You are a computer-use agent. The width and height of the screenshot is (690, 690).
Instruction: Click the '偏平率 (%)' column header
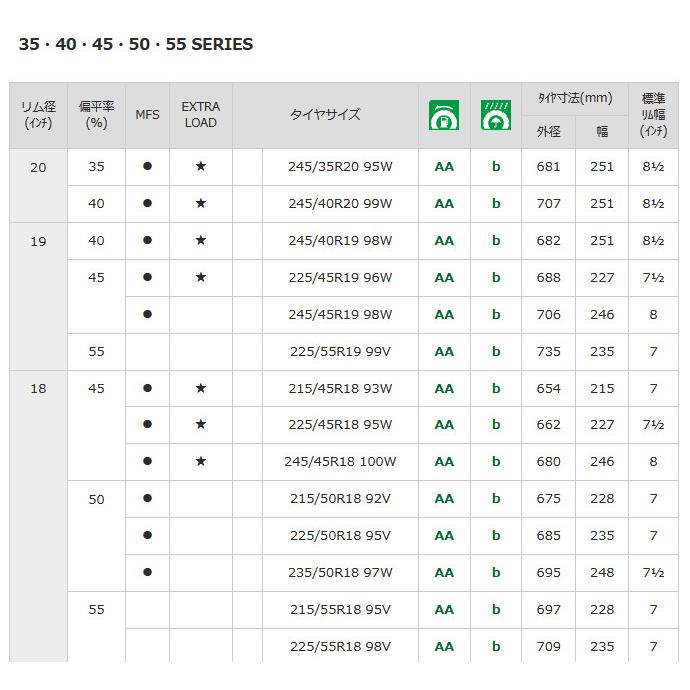[96, 115]
